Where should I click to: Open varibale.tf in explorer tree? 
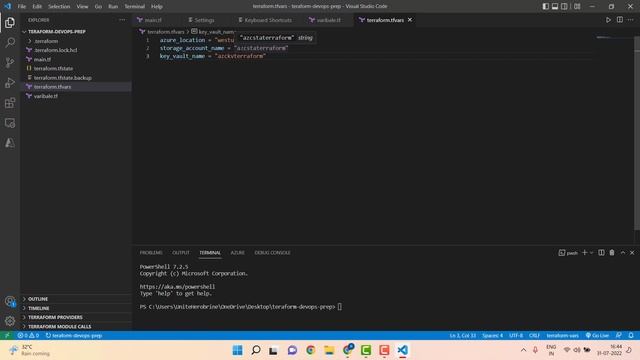(x=76, y=96)
